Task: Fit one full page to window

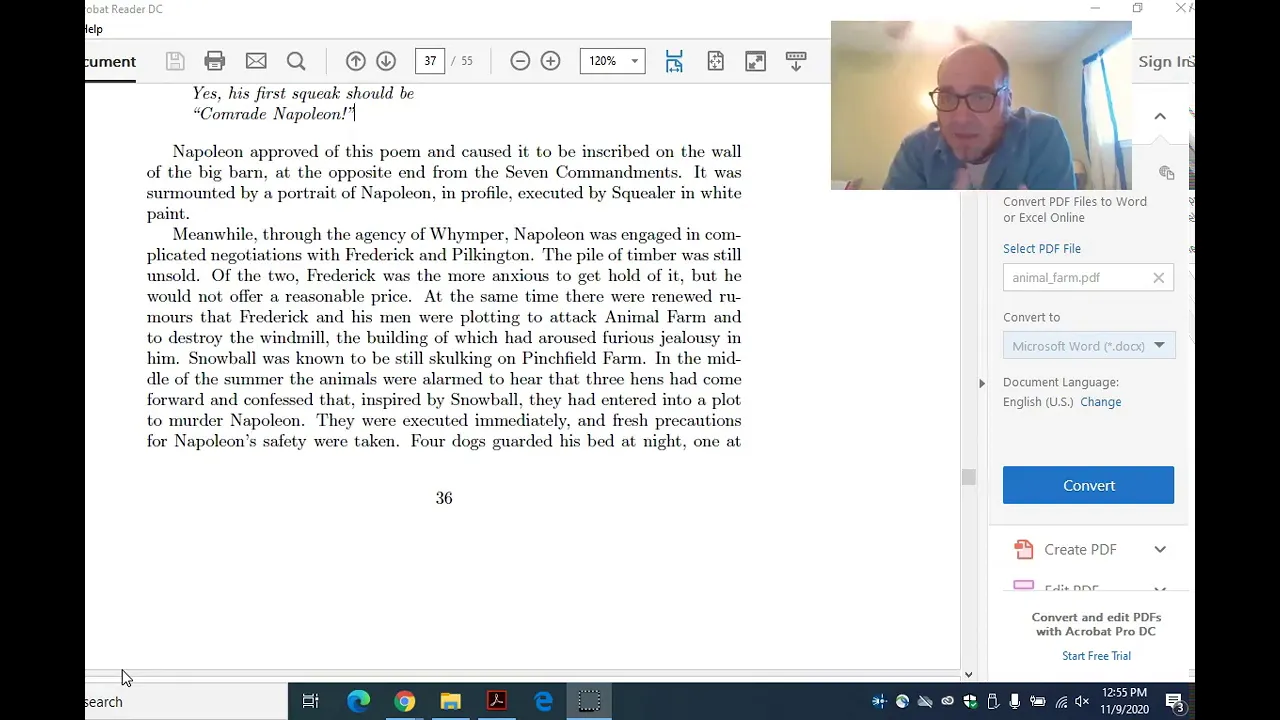Action: pos(715,61)
